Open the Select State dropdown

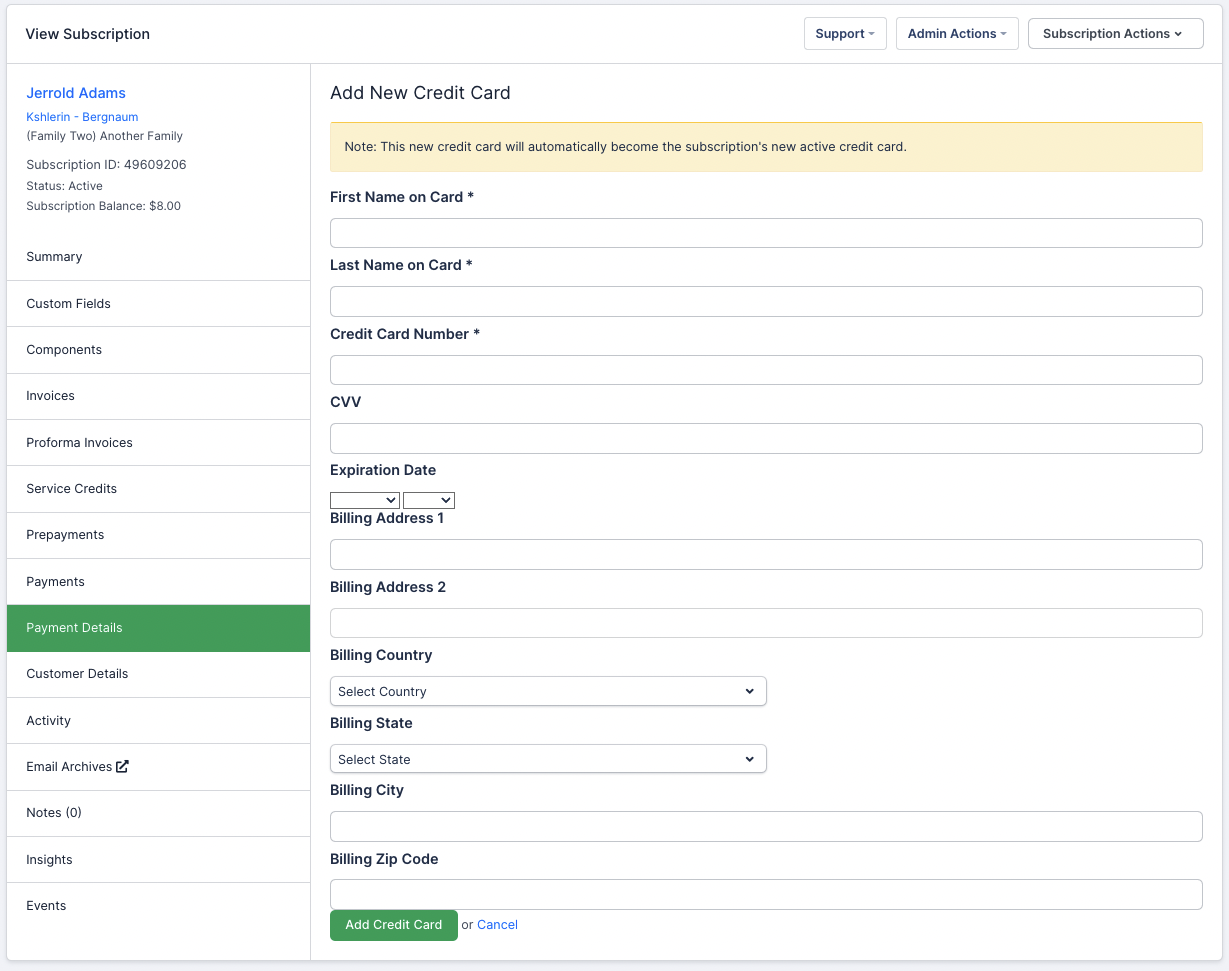548,759
